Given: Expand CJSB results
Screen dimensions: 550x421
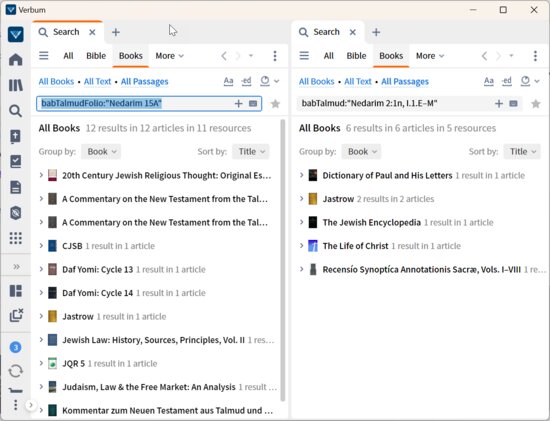Looking at the screenshot, I should 41,246.
